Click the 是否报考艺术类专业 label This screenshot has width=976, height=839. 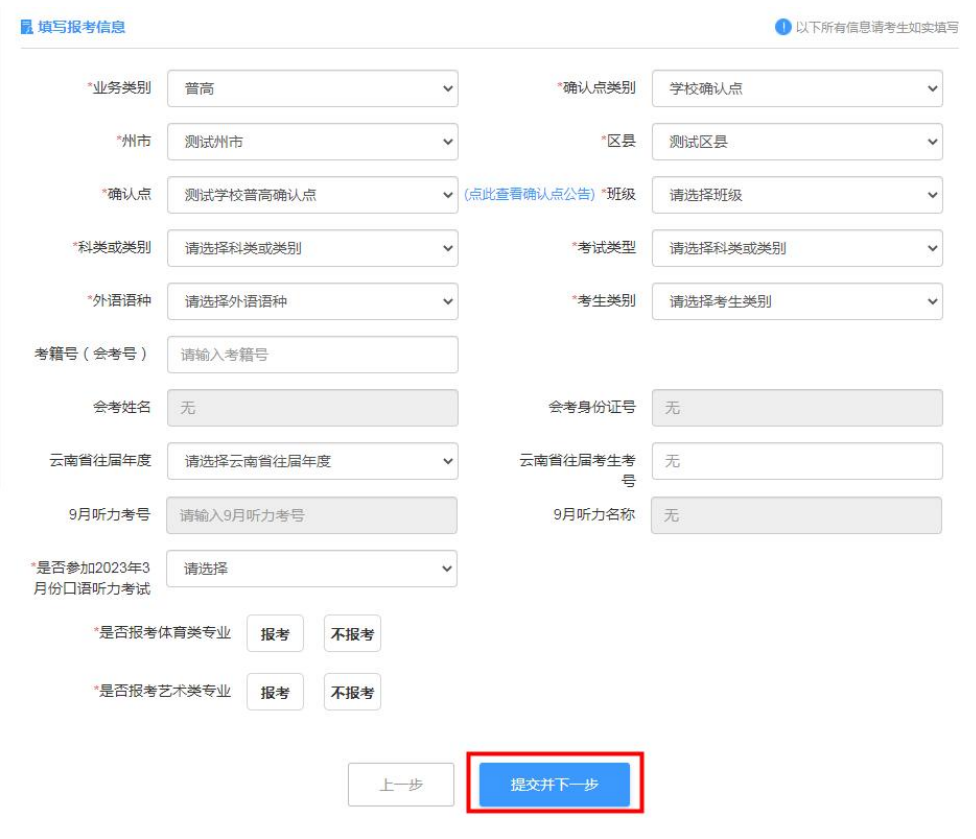point(162,691)
